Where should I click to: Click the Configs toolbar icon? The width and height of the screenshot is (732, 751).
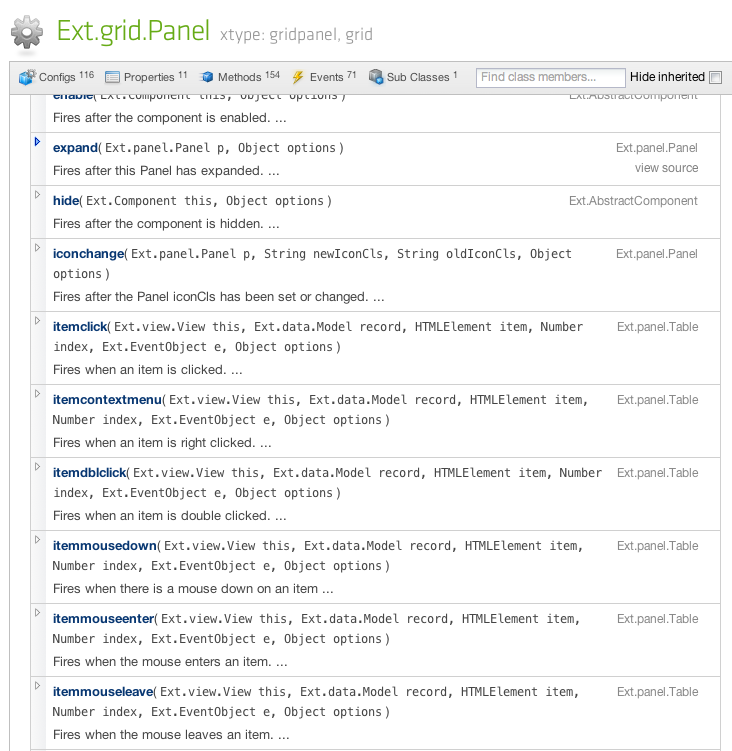(27, 77)
